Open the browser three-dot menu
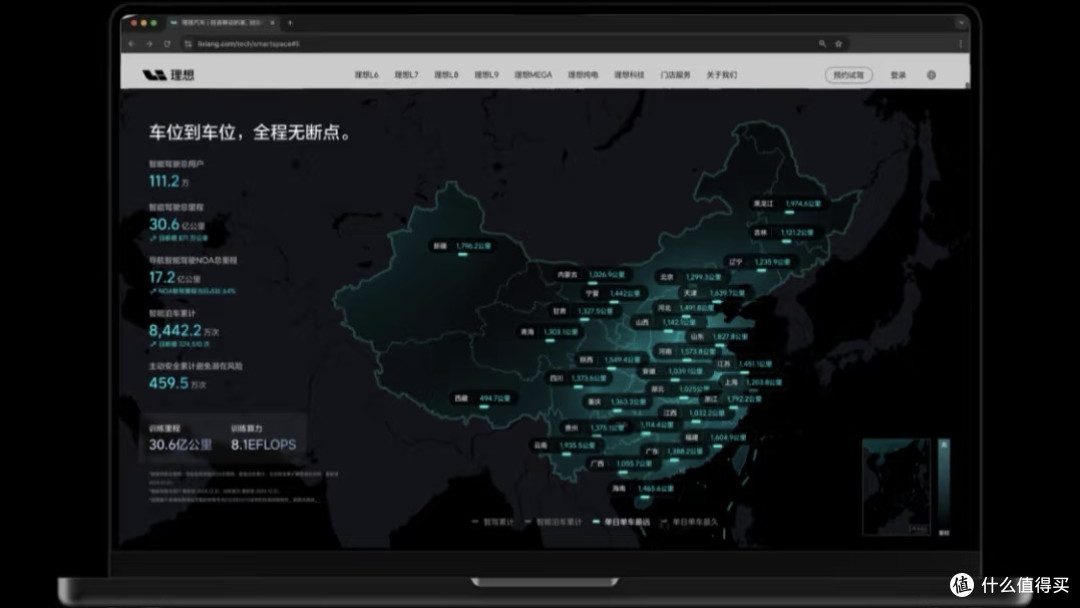This screenshot has height=608, width=1080. pos(960,43)
